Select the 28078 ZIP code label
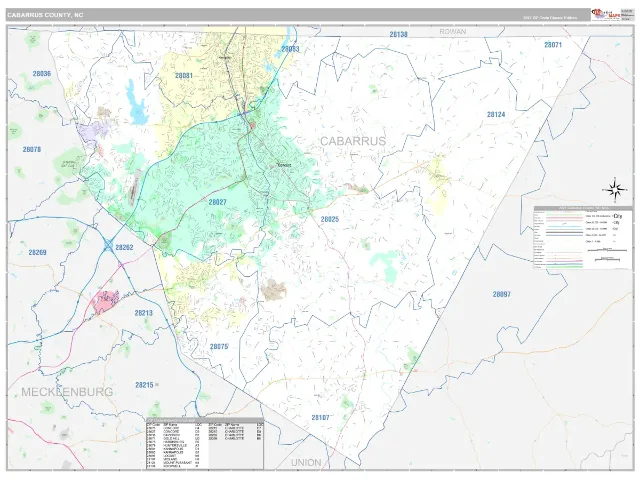Viewport: 640px width, 480px height. 32,149
